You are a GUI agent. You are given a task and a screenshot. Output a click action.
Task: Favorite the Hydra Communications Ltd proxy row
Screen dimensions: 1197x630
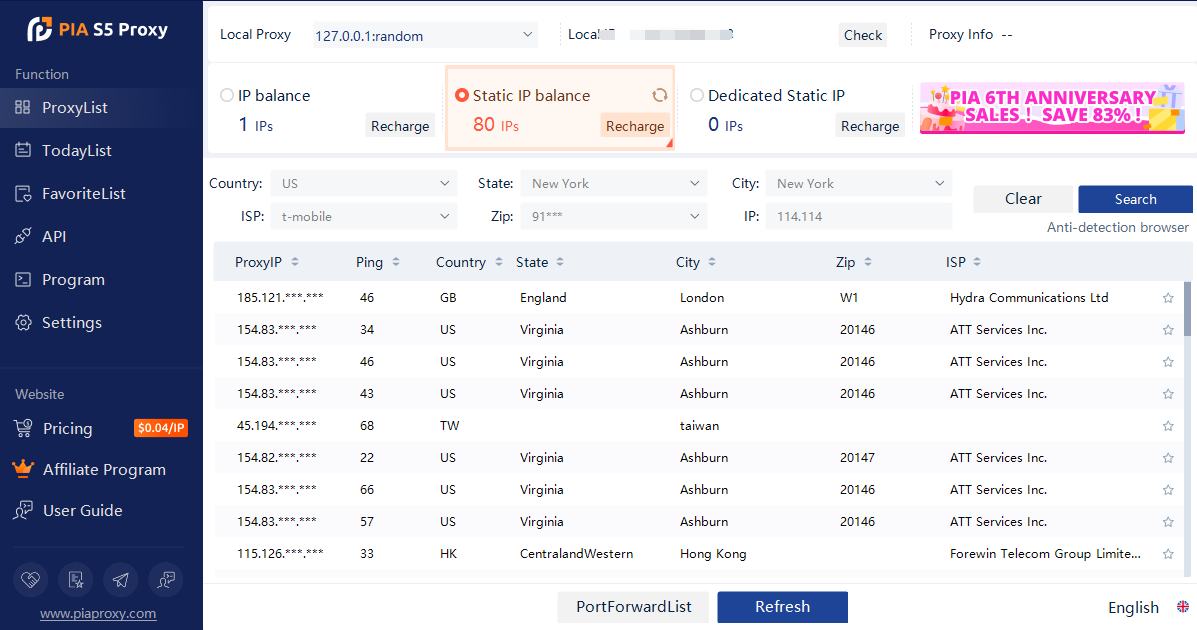pos(1168,298)
